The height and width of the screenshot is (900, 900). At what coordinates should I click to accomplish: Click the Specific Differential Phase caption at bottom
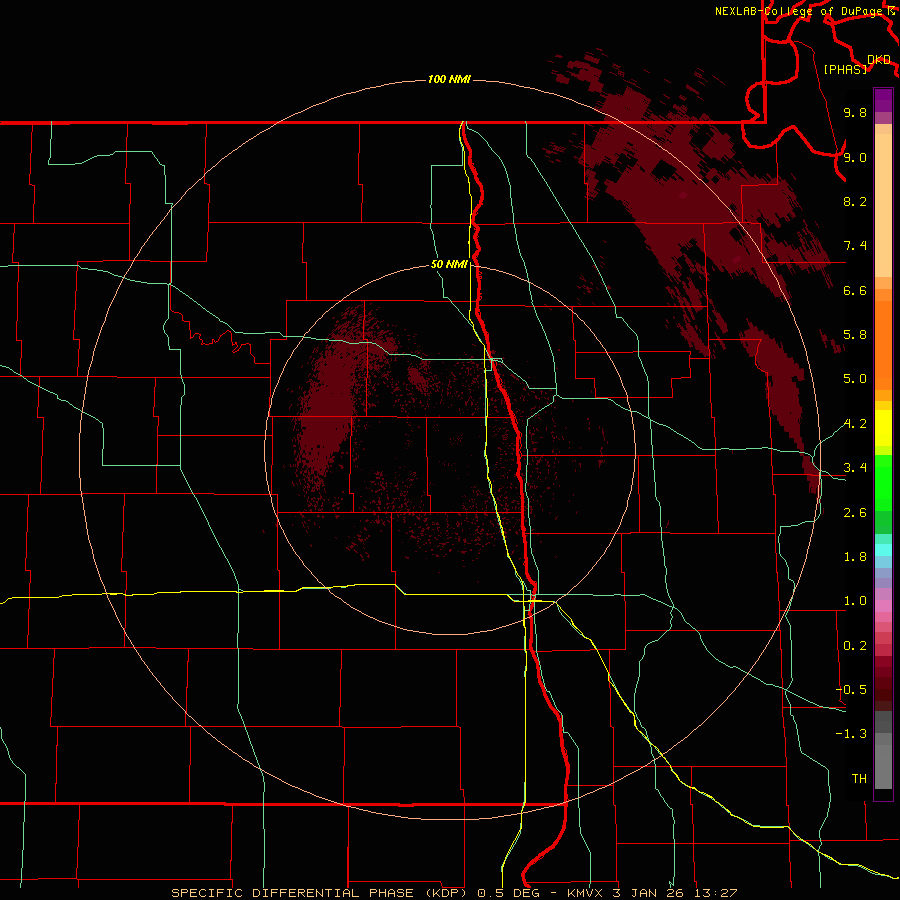coord(454,893)
